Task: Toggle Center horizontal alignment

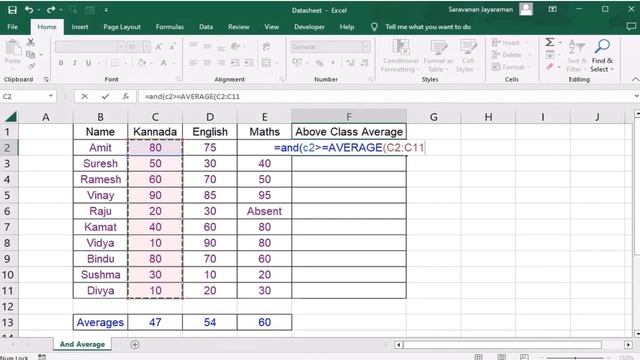Action: coord(207,63)
